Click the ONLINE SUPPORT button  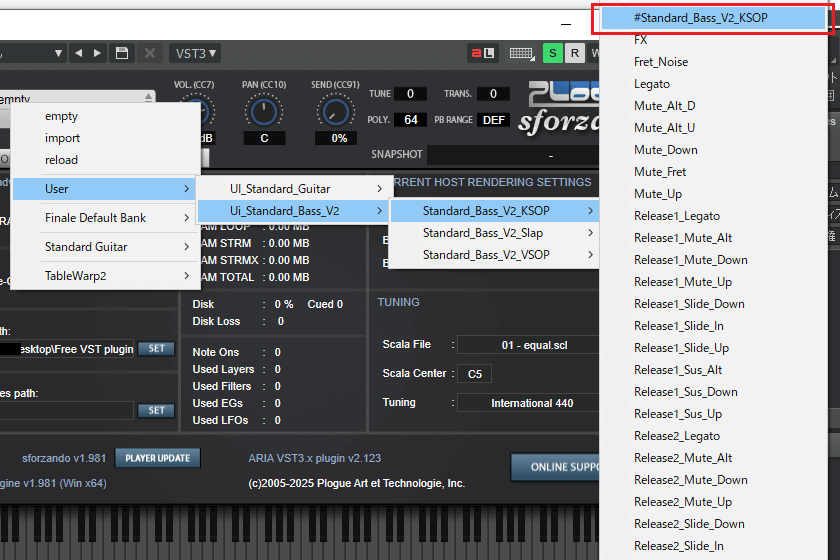tap(556, 467)
